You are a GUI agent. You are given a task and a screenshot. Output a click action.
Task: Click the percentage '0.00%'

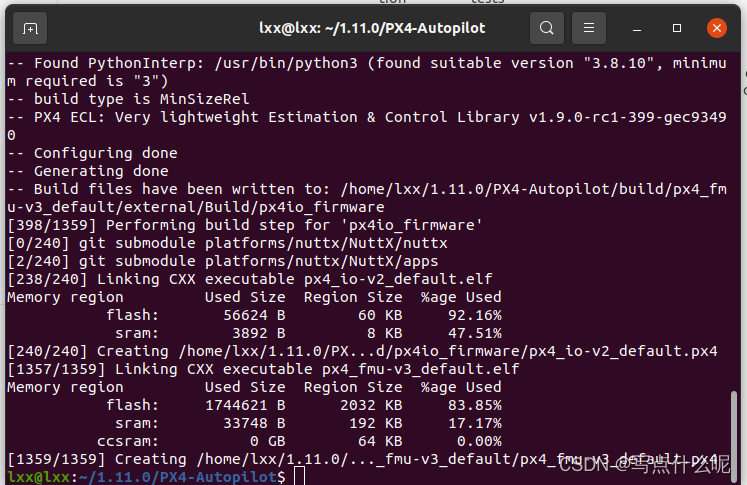479,442
